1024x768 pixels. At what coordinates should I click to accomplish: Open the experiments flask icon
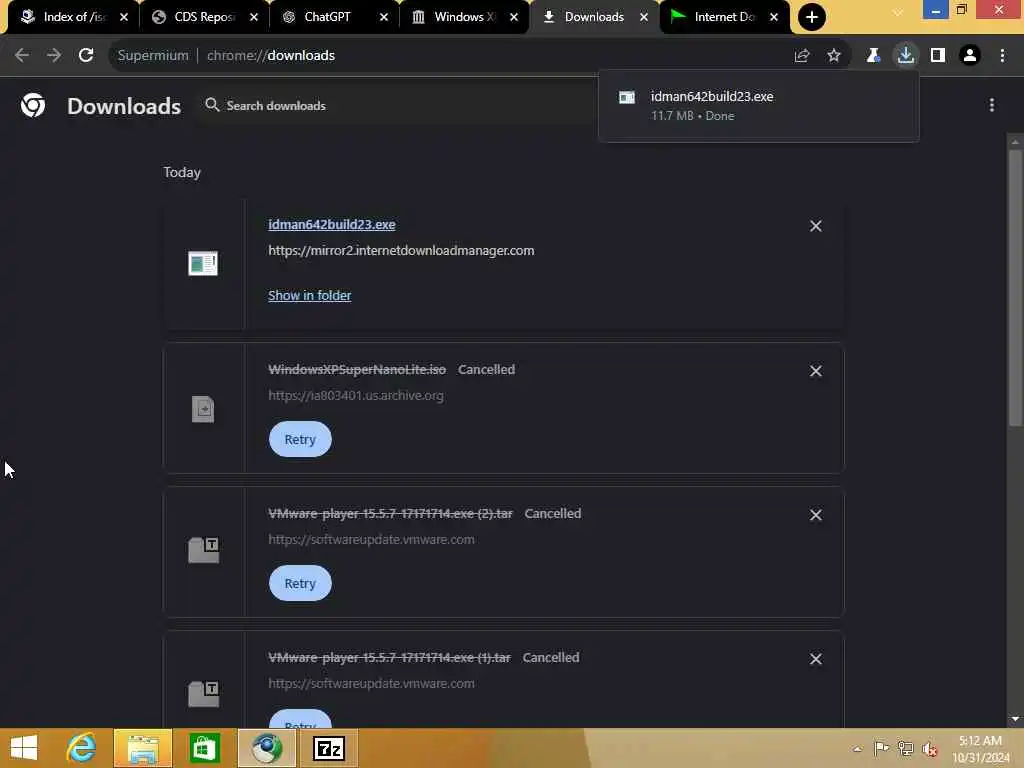[873, 56]
